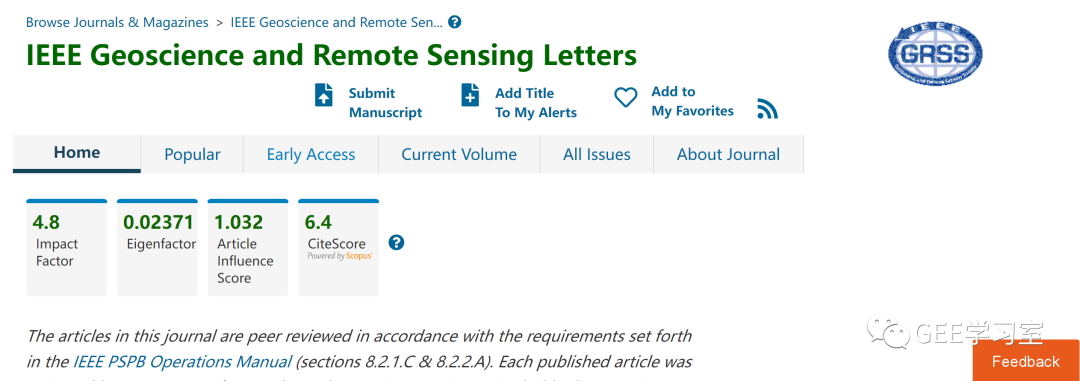This screenshot has height=381, width=1080.
Task: Click the Submit Manuscript upload icon
Action: click(324, 94)
